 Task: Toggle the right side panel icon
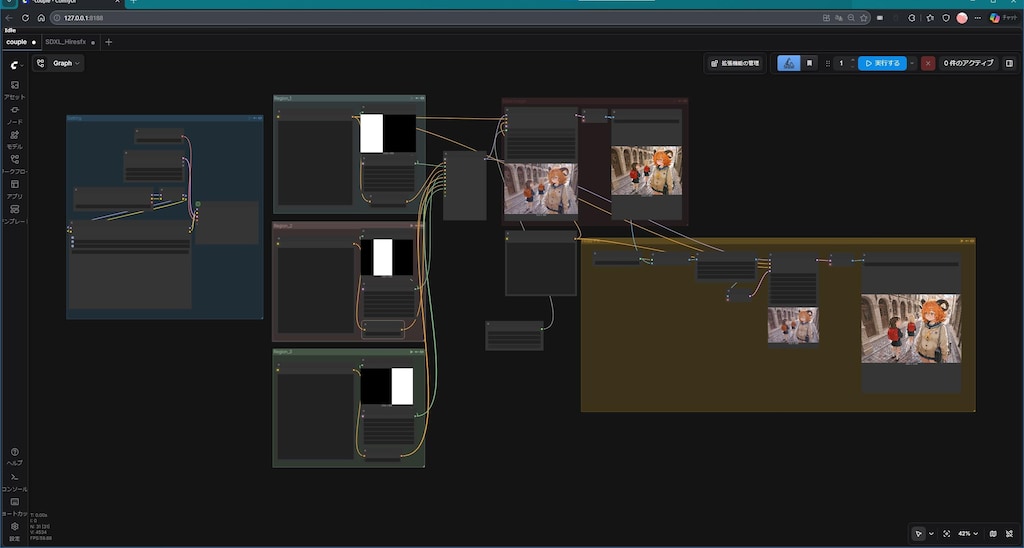coord(1009,63)
